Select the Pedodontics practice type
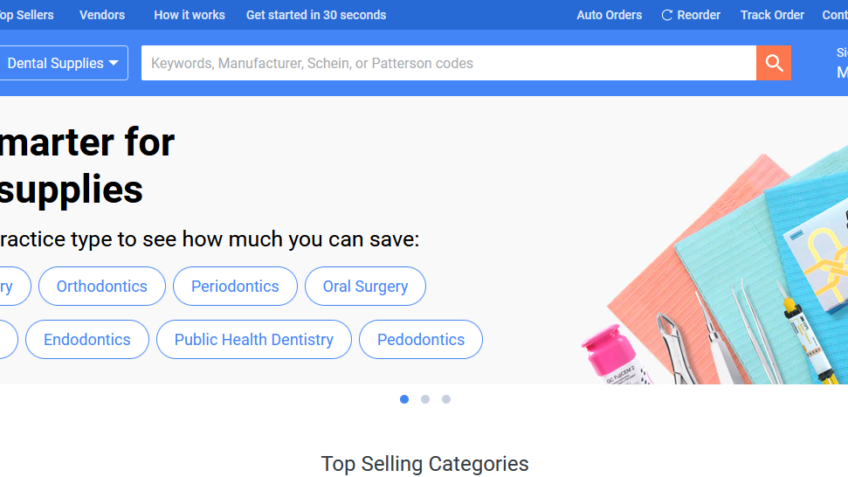848x477 pixels. pos(421,340)
